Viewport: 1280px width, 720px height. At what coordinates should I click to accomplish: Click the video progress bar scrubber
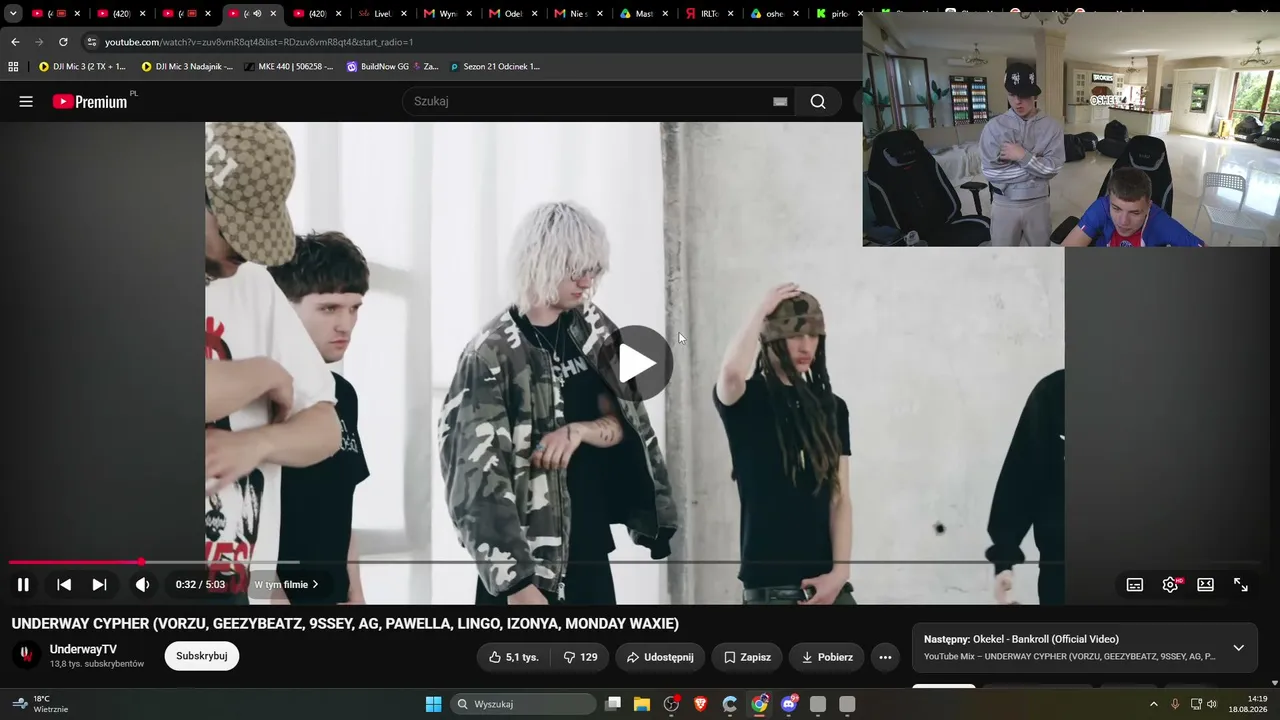point(141,562)
